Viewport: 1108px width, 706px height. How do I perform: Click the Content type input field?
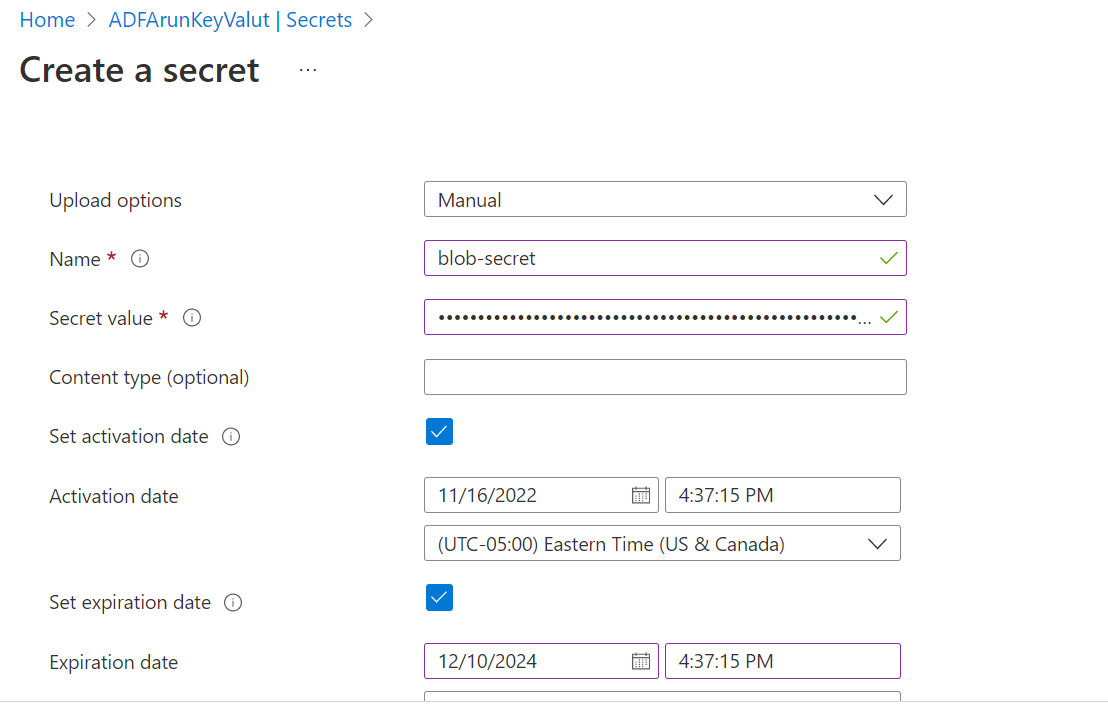[x=665, y=377]
